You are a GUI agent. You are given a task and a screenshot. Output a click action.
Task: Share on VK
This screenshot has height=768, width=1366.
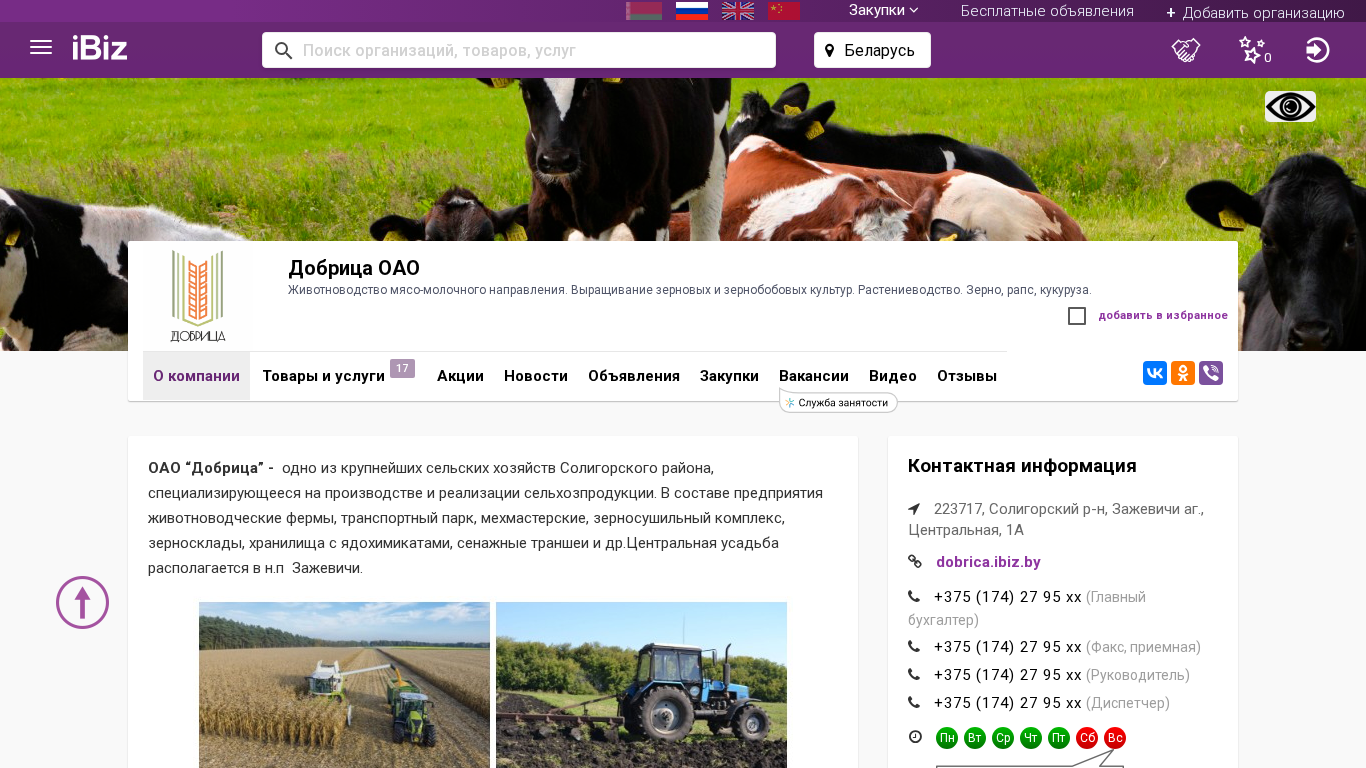point(1155,373)
